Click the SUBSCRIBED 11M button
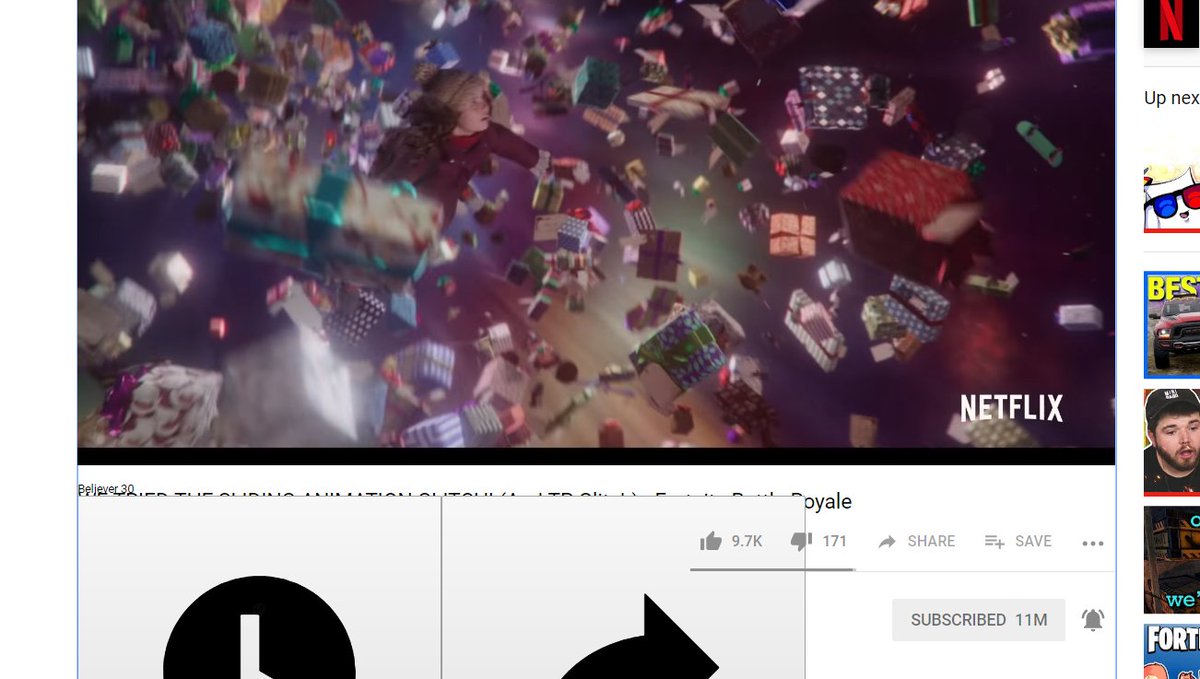Screen dimensions: 1200x679 (978, 620)
